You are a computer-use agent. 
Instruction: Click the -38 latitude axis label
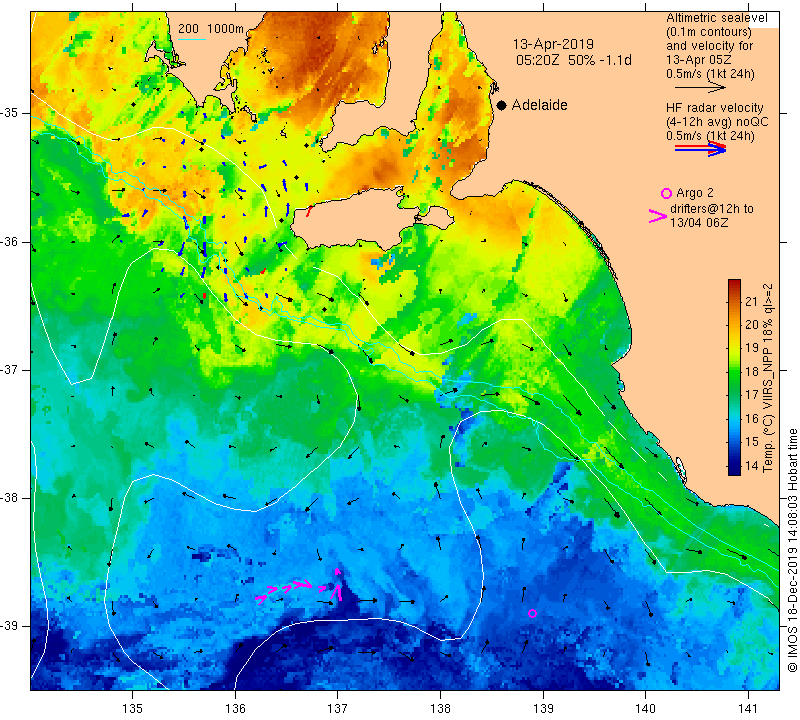10,498
